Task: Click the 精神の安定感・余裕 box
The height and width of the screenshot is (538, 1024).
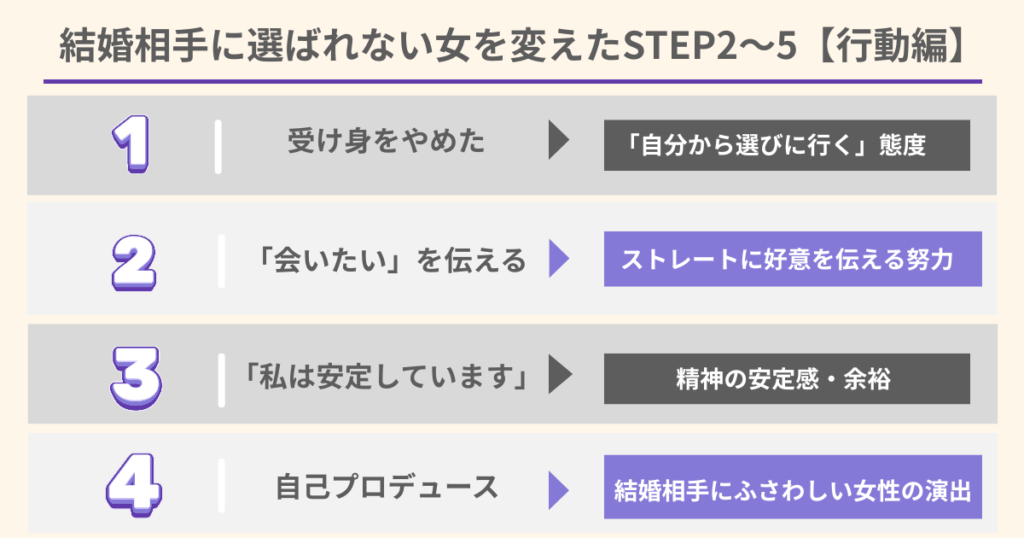Action: tap(787, 378)
